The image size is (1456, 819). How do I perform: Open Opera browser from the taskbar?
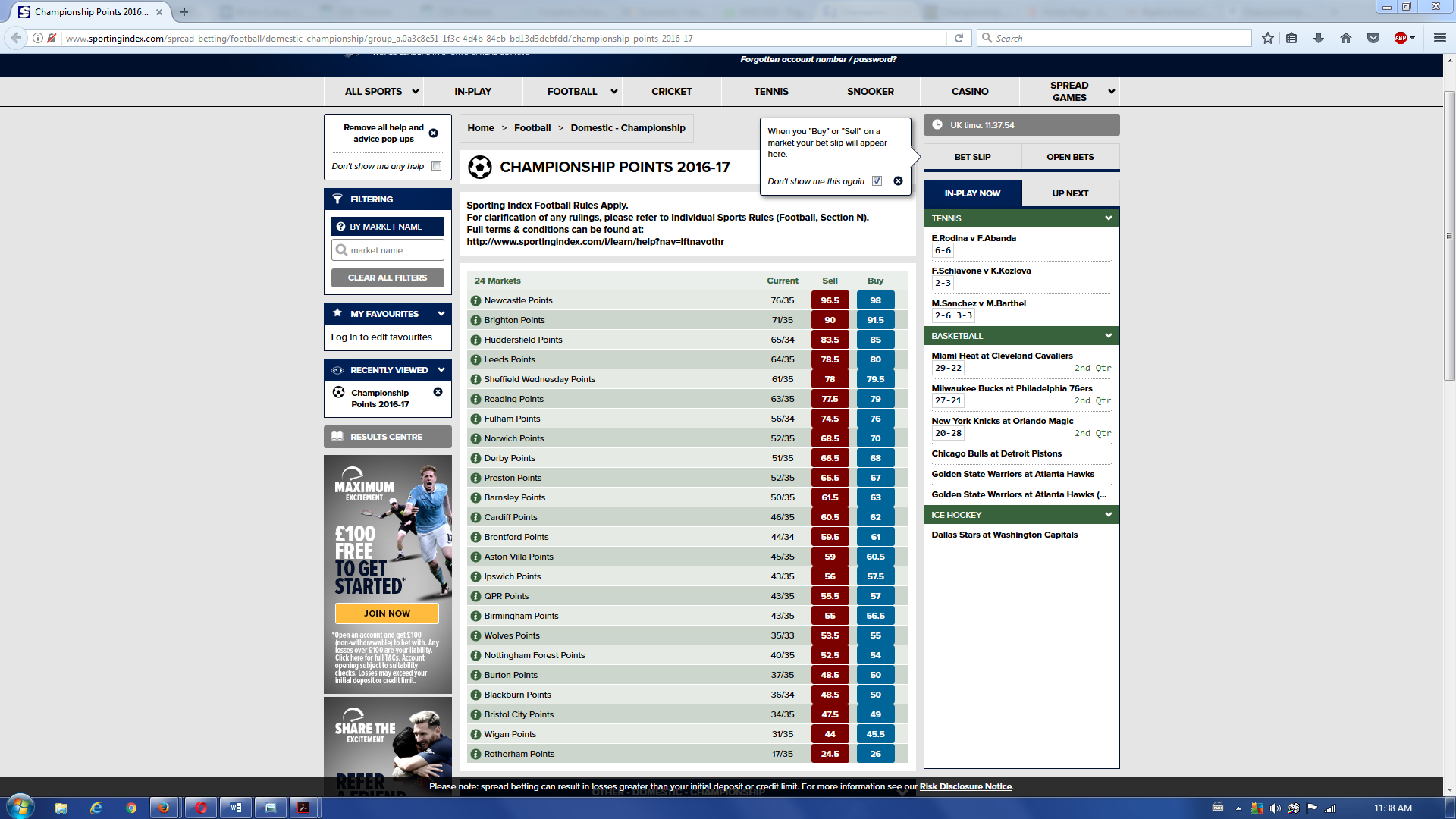coord(201,808)
